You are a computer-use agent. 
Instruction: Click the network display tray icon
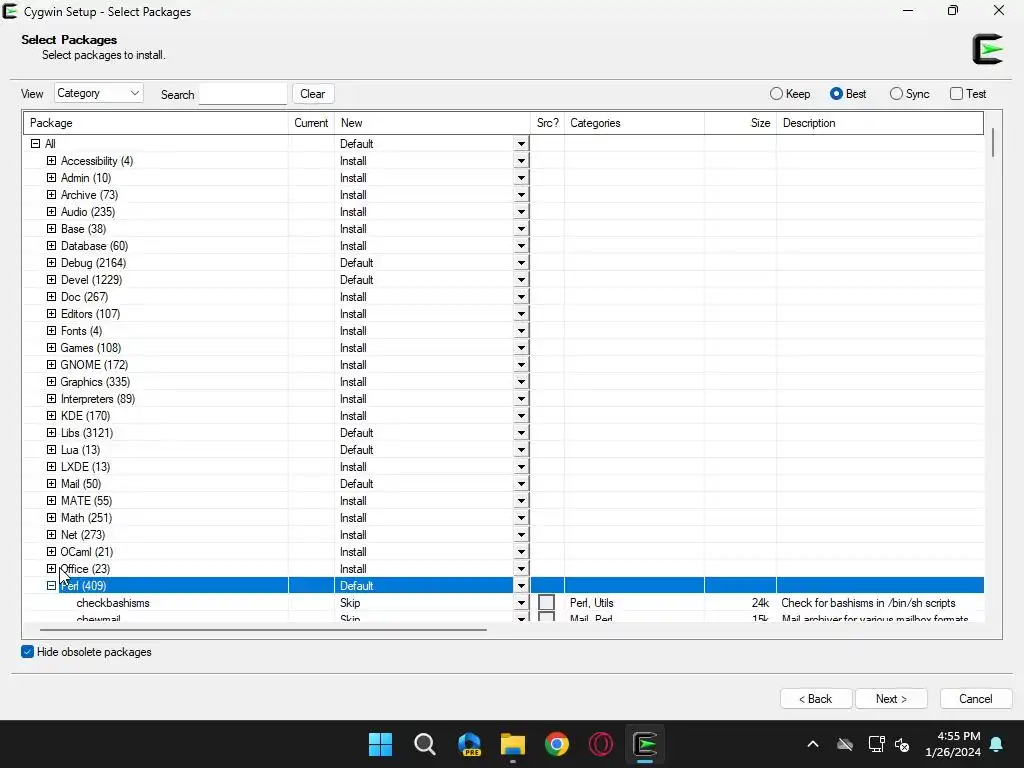point(876,744)
